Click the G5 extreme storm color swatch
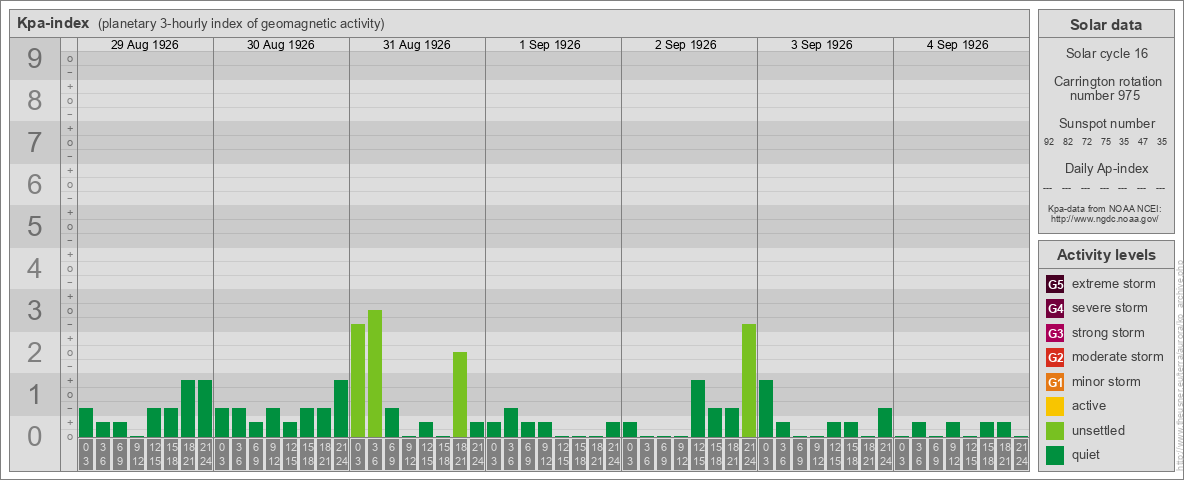 tap(1055, 285)
